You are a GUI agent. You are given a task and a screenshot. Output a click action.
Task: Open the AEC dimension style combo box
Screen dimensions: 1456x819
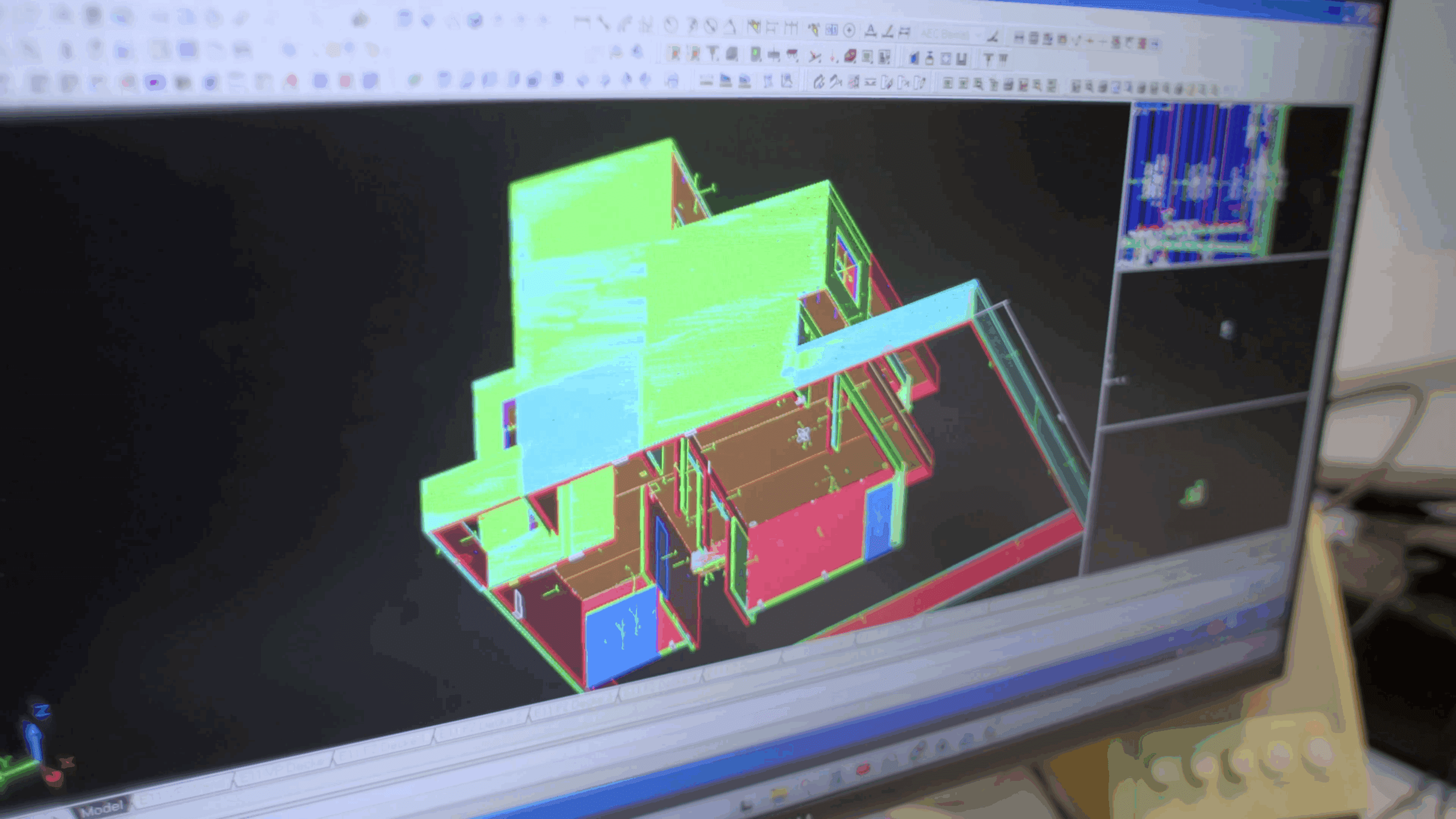click(x=944, y=35)
